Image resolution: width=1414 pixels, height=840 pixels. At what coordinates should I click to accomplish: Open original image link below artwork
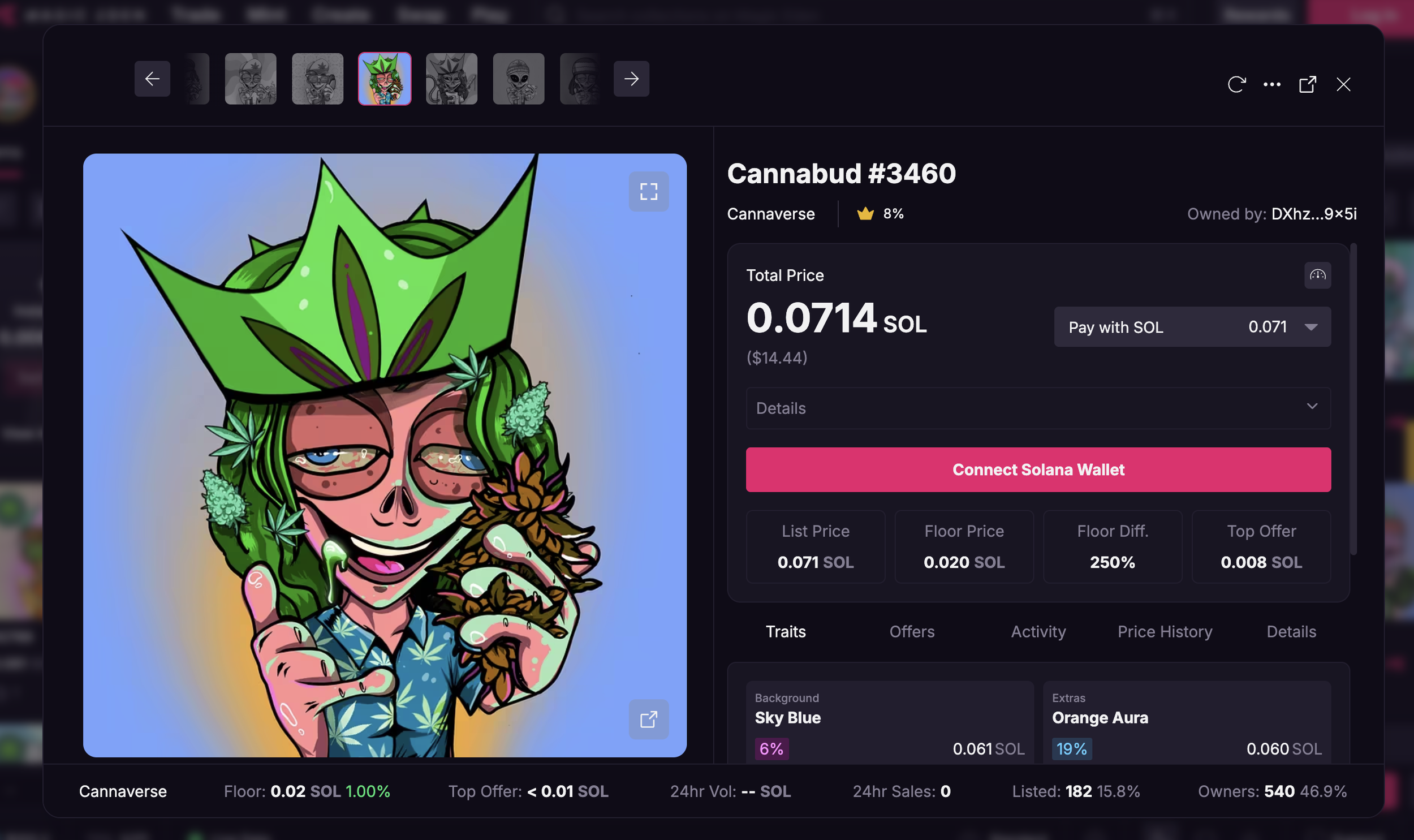648,720
